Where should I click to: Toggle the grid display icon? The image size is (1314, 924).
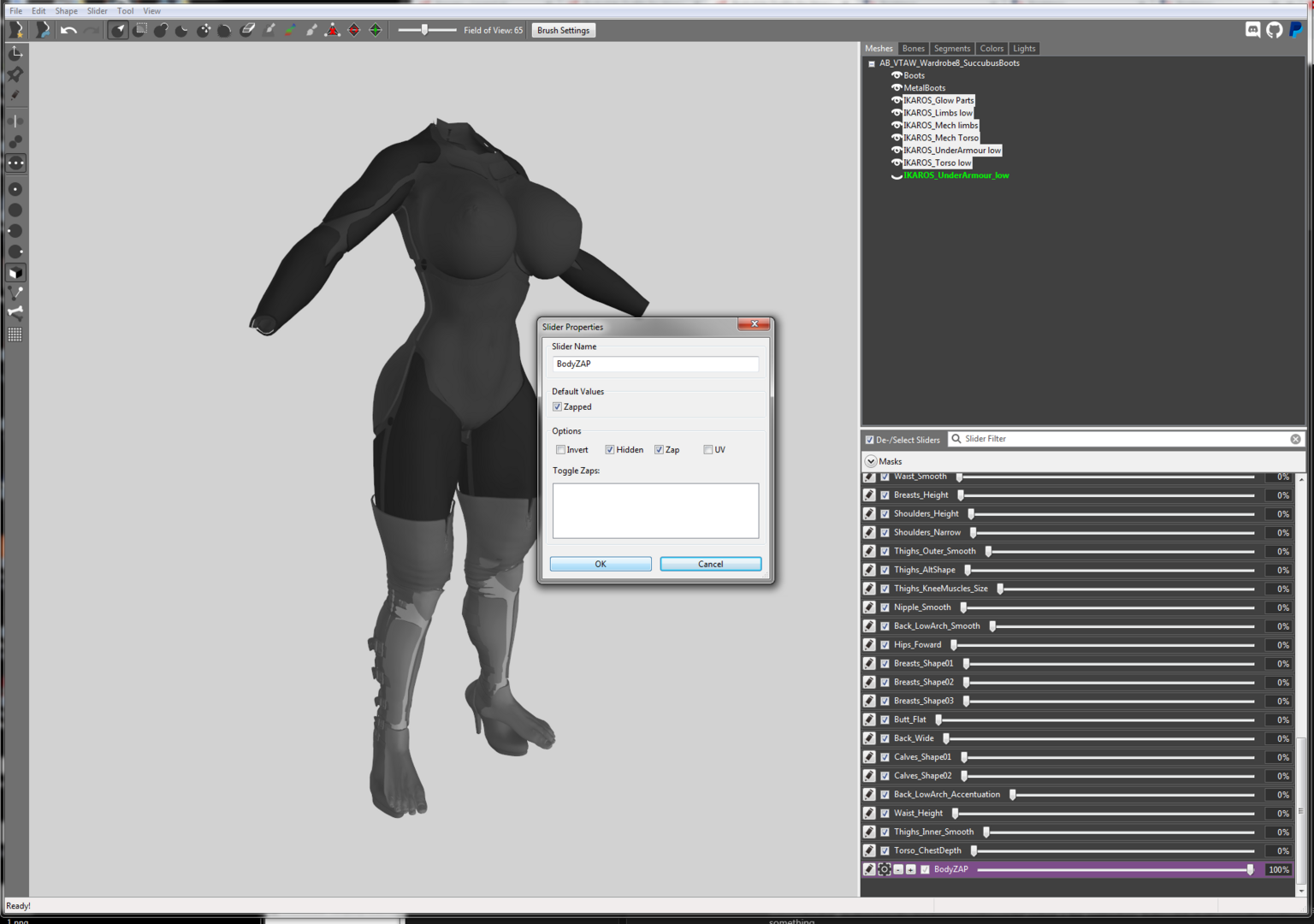[x=15, y=335]
